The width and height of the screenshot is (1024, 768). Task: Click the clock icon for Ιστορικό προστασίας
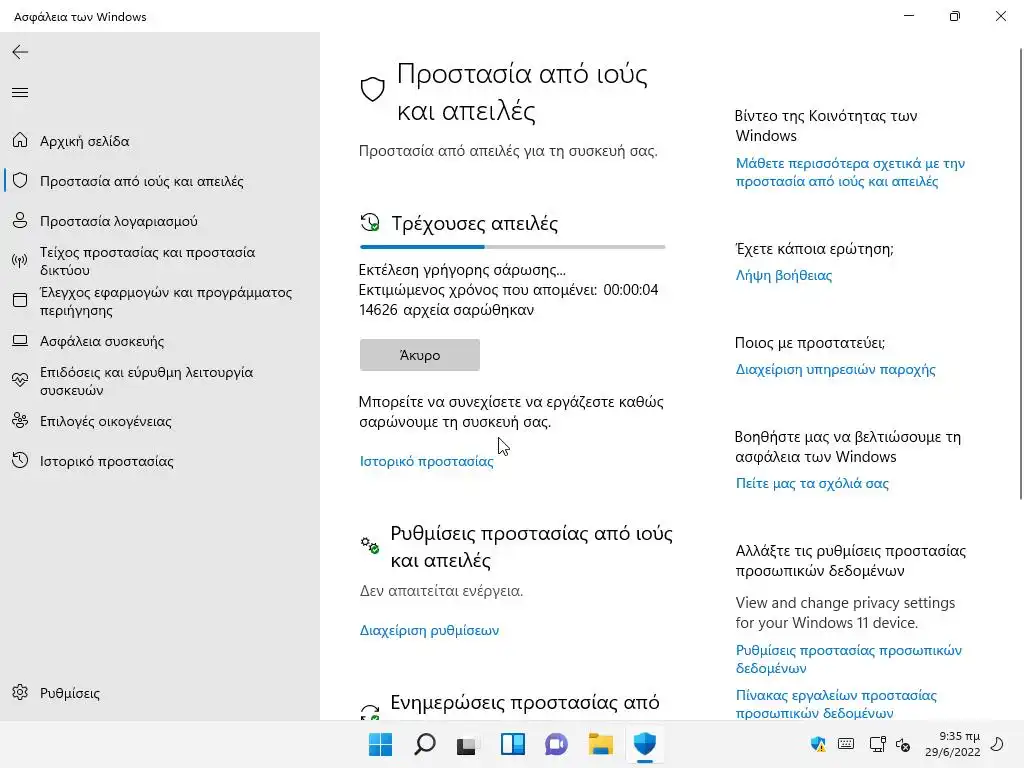coord(20,460)
